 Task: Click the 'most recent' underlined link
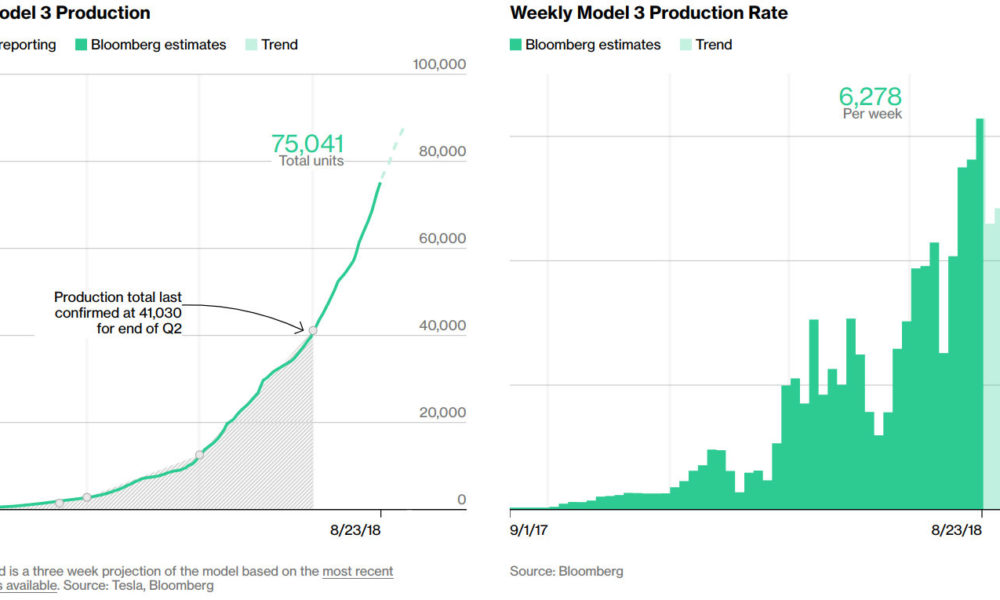click(358, 571)
